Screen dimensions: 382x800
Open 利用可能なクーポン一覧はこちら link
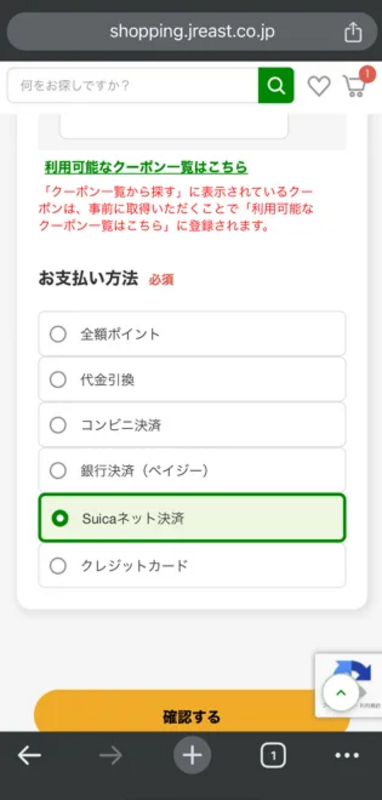pos(146,167)
